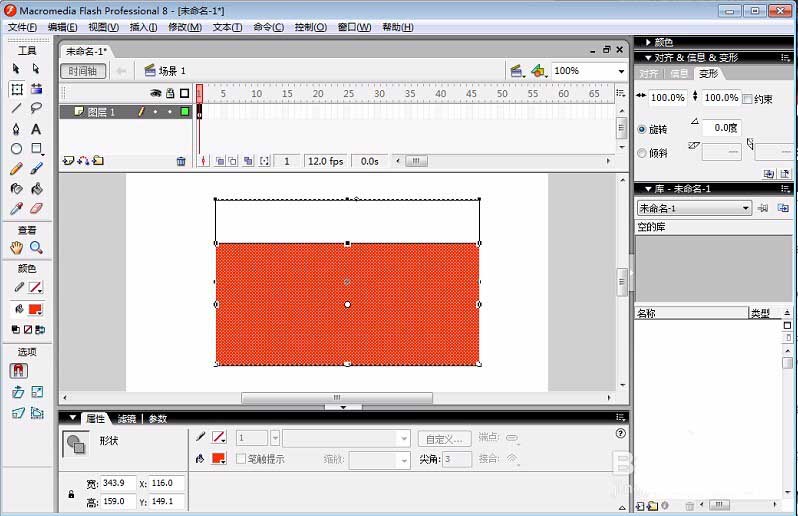Open stroke height dropdown arrow
The image size is (798, 516).
point(275,438)
